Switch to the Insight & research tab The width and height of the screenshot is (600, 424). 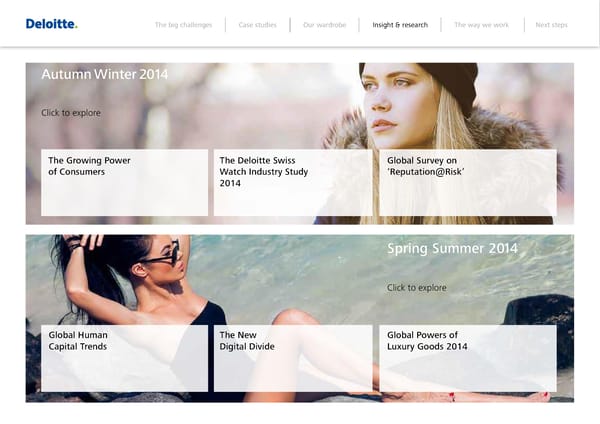pos(399,25)
